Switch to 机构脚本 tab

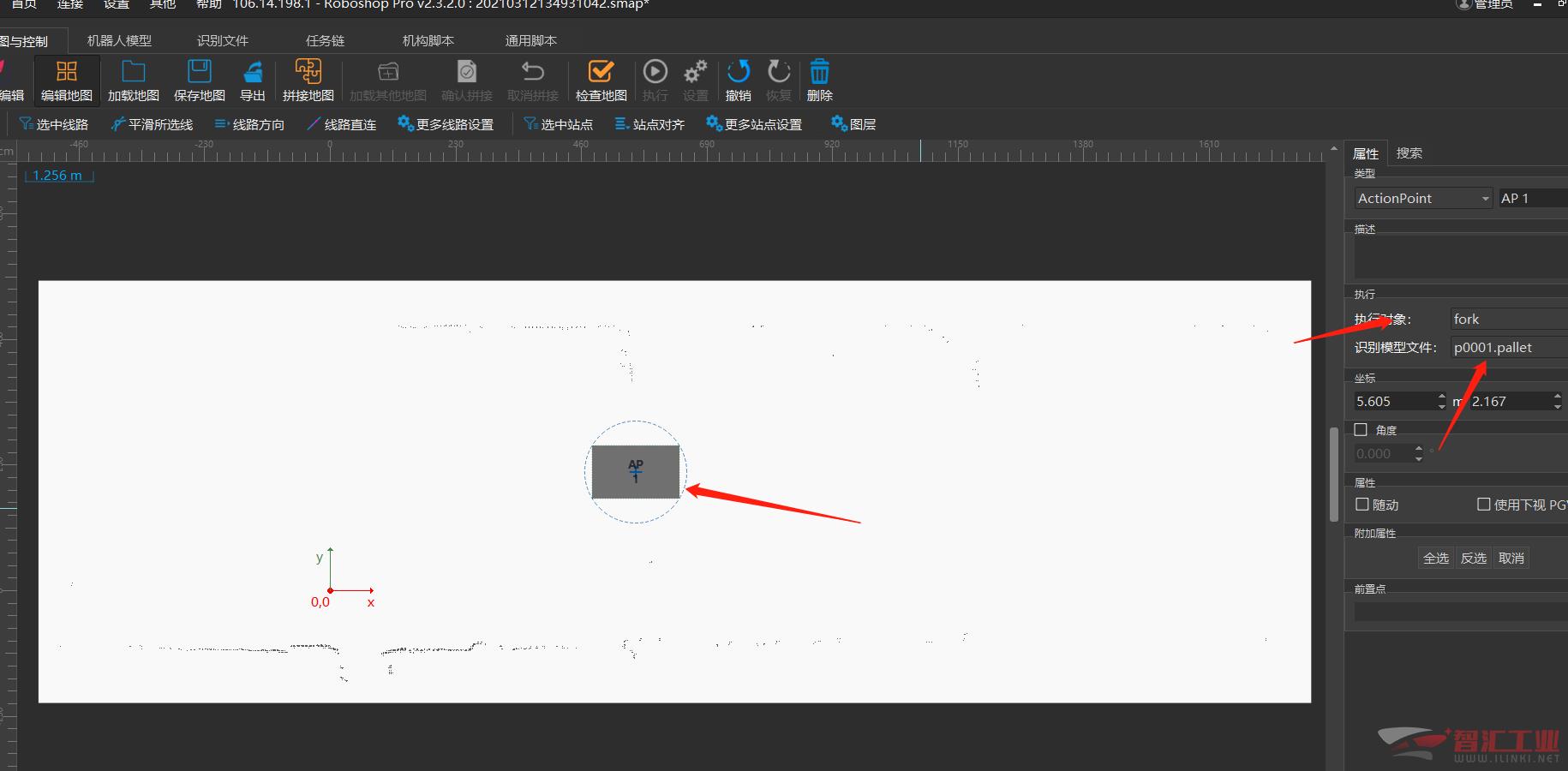(x=428, y=40)
